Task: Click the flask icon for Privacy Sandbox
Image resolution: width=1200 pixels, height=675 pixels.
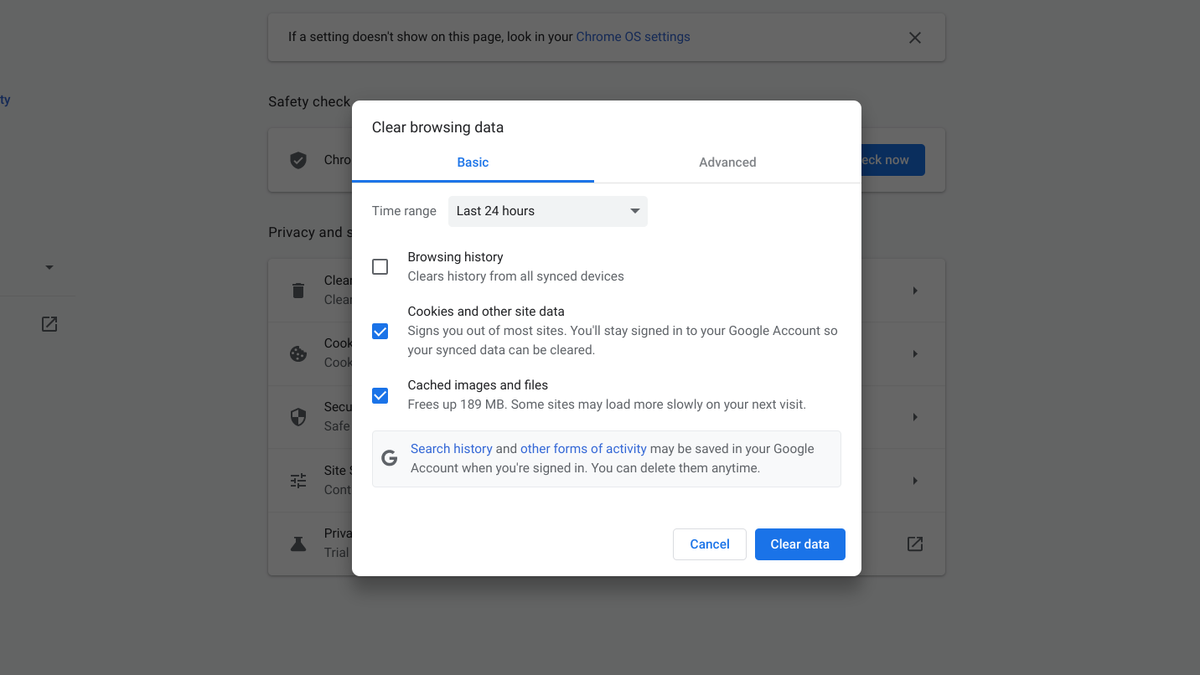Action: [297, 543]
